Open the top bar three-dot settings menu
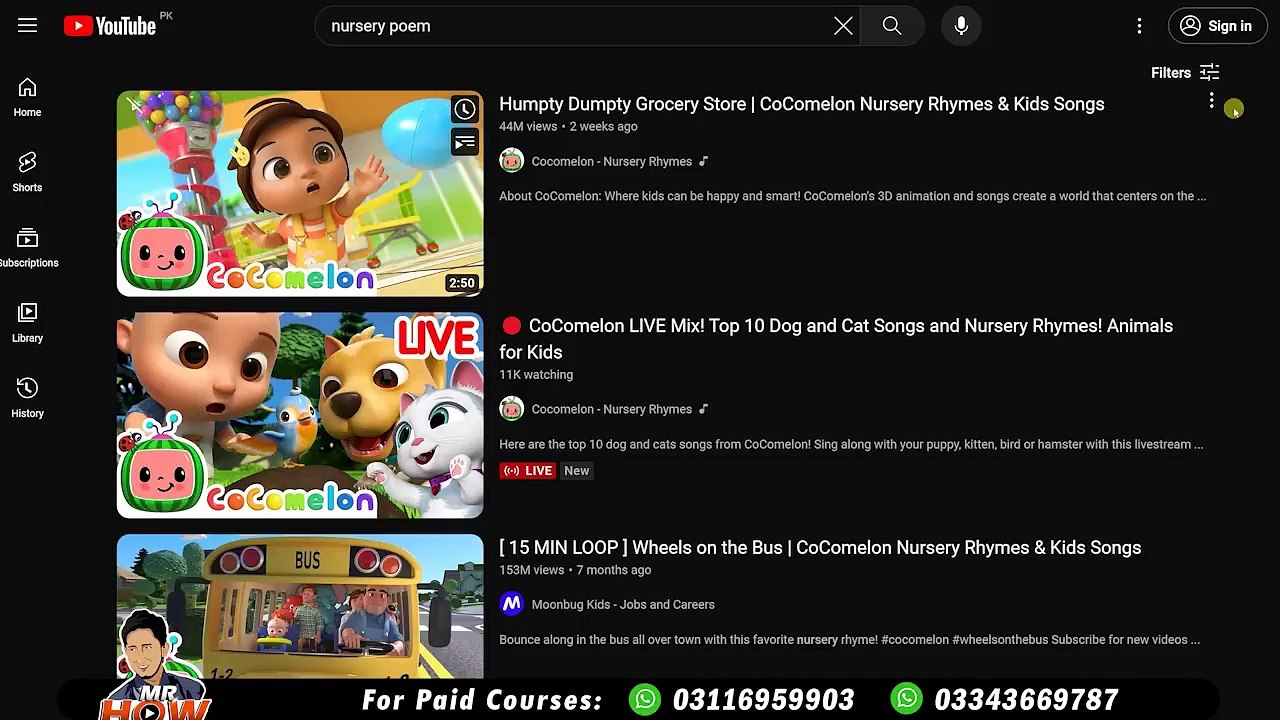Viewport: 1280px width, 720px height. pos(1139,26)
